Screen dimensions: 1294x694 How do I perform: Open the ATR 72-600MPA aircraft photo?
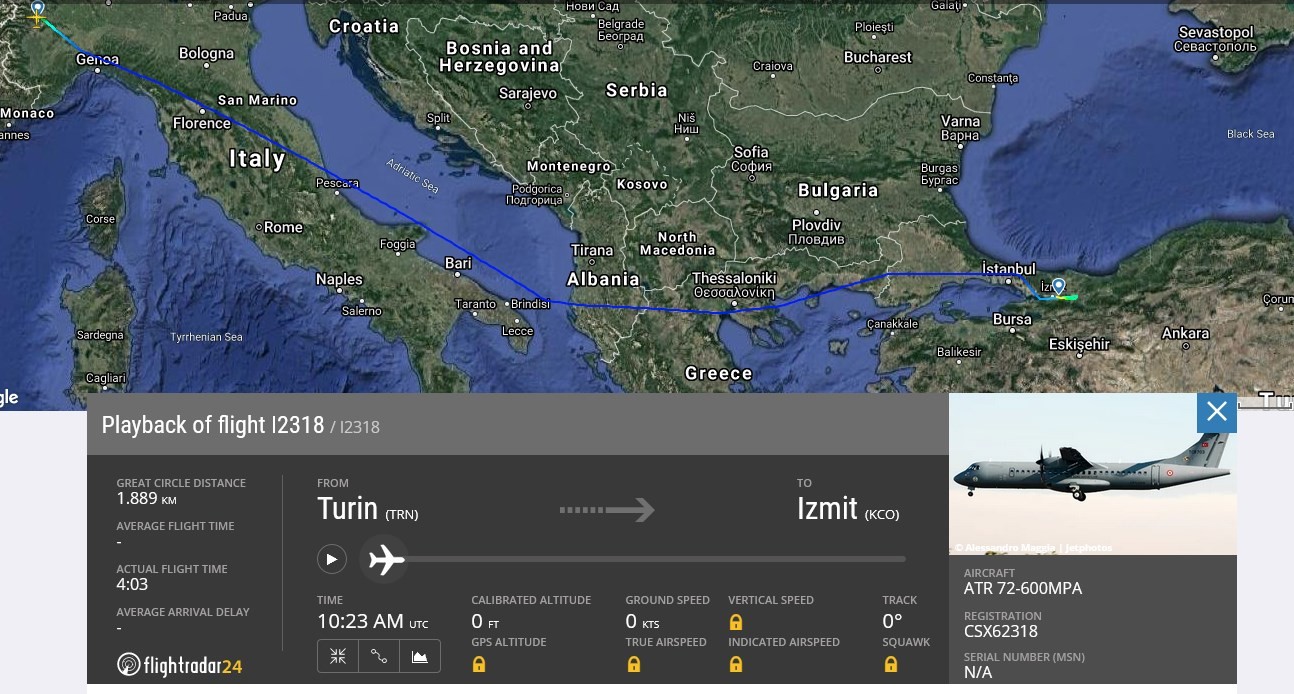point(1092,475)
